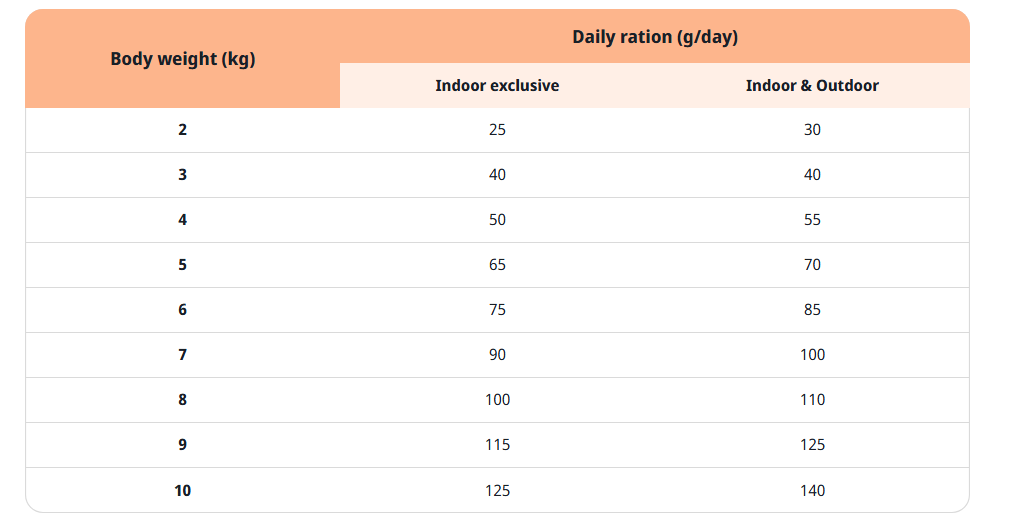Select the Indoor & Outdoor value 55
The height and width of the screenshot is (525, 1011).
812,220
